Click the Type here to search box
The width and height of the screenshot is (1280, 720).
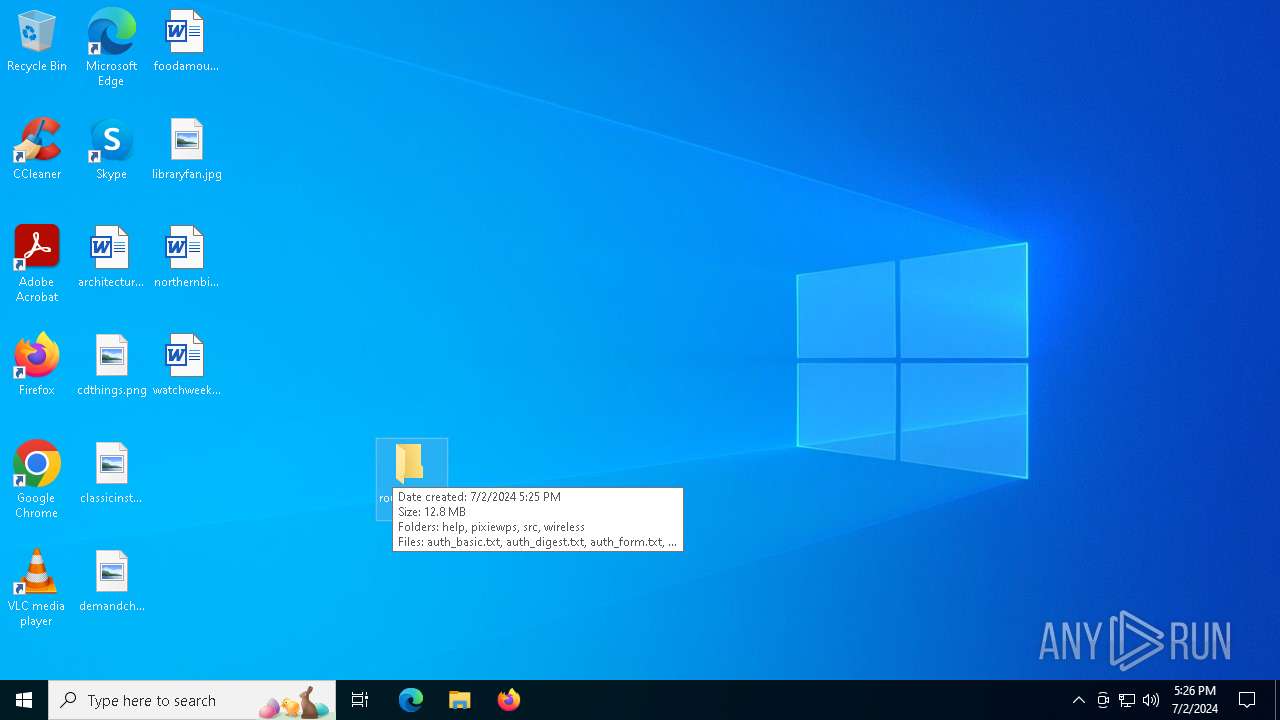pyautogui.click(x=192, y=700)
